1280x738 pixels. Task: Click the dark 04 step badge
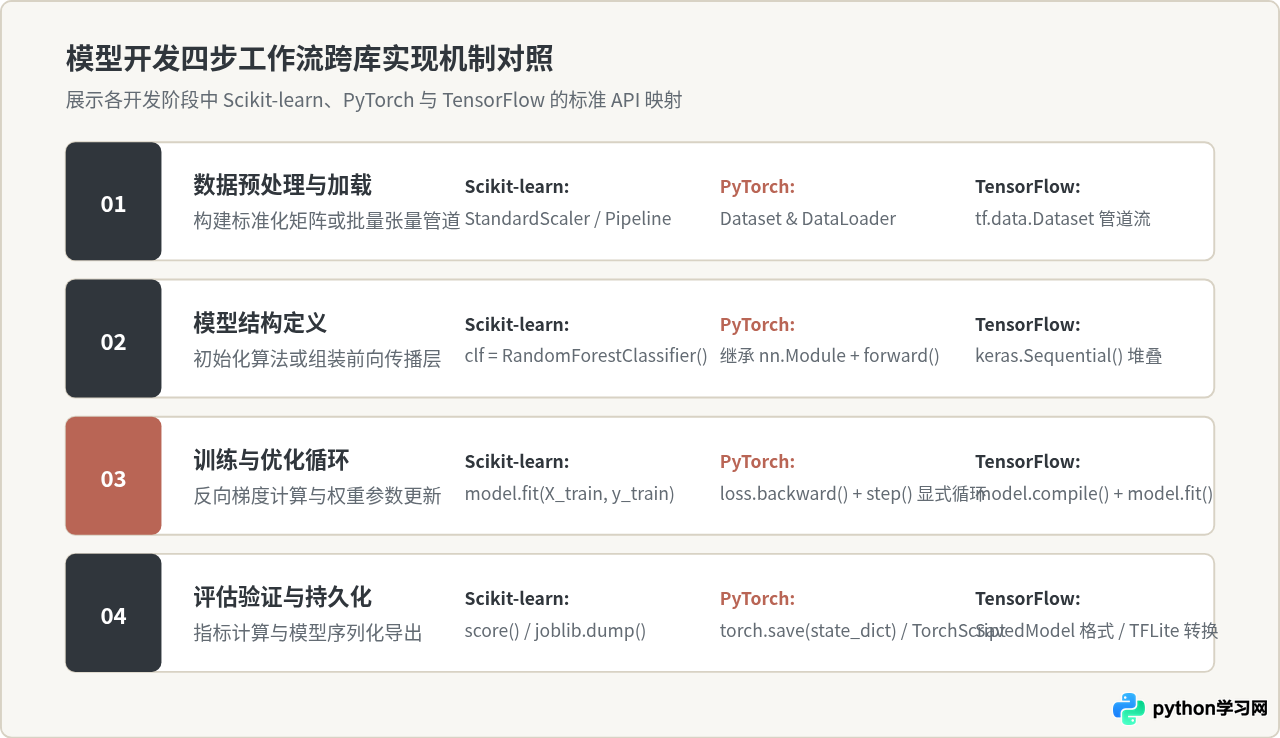coord(114,613)
